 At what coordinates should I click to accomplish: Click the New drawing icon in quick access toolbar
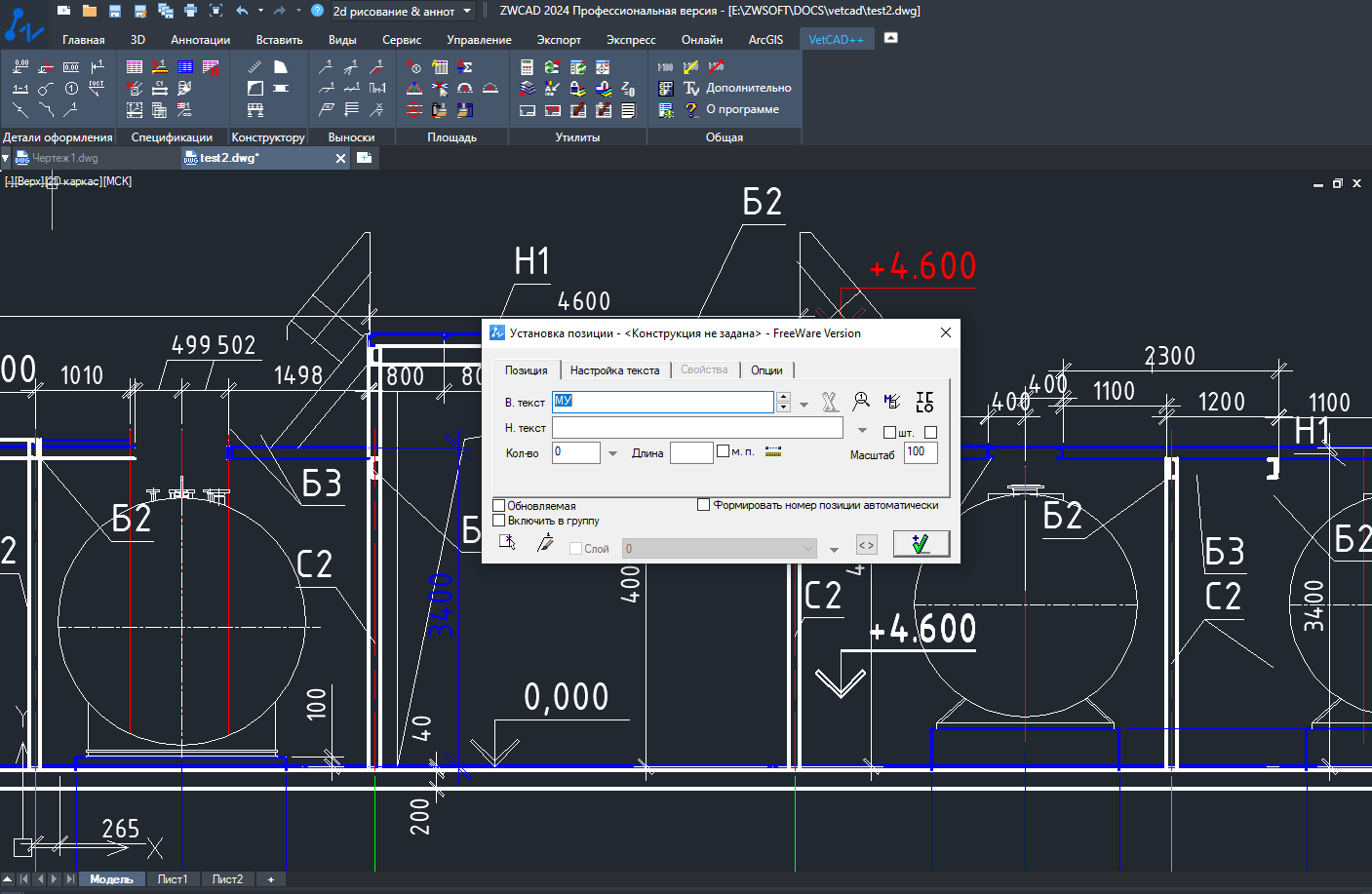coord(63,11)
